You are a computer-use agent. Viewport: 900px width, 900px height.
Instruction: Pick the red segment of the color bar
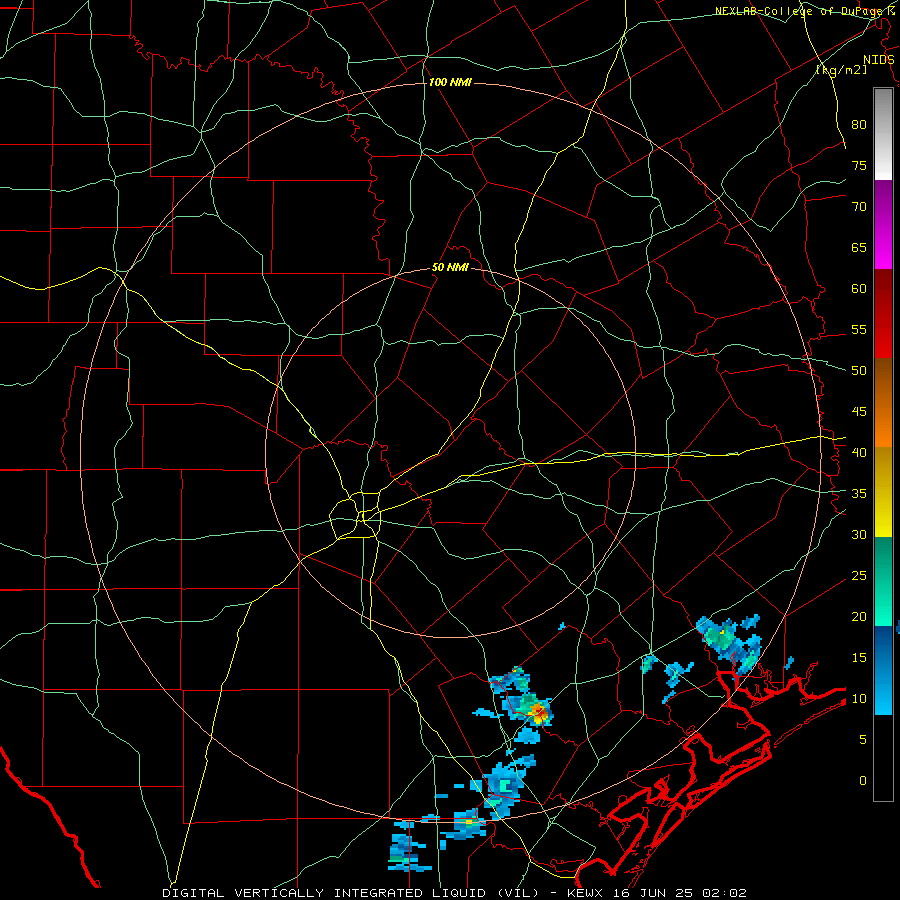[x=883, y=313]
